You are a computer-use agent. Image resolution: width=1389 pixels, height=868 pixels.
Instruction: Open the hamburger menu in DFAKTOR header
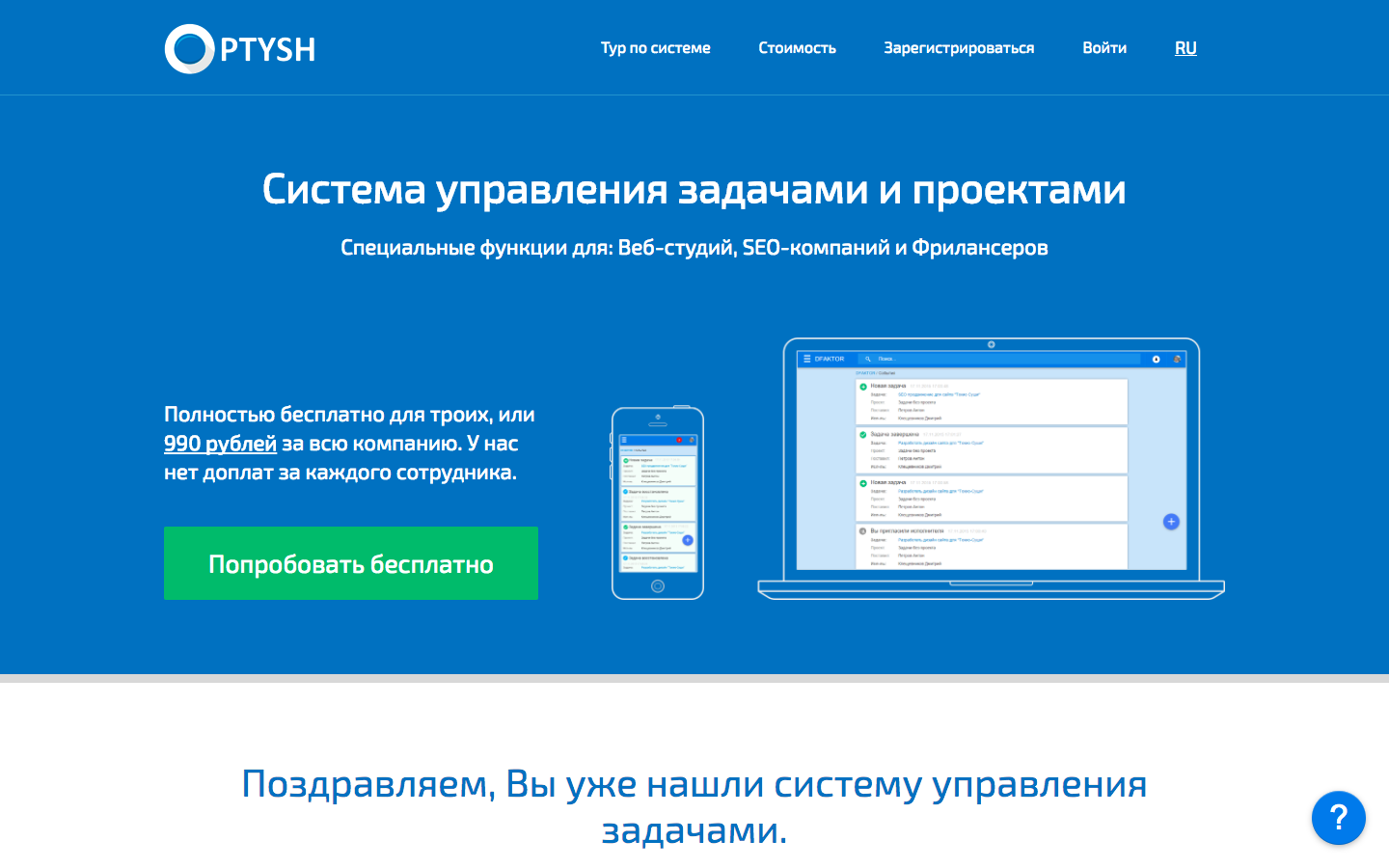(x=807, y=359)
